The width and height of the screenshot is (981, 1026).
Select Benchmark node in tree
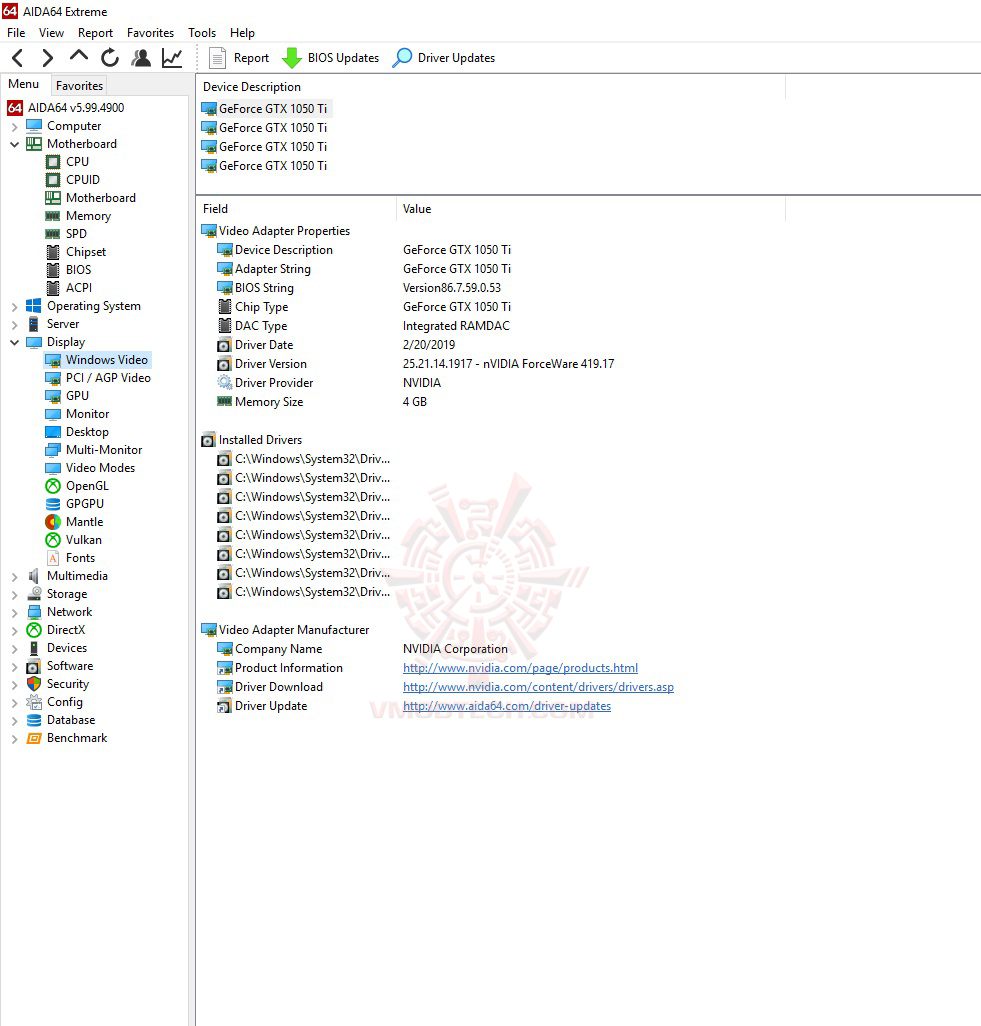(x=77, y=738)
